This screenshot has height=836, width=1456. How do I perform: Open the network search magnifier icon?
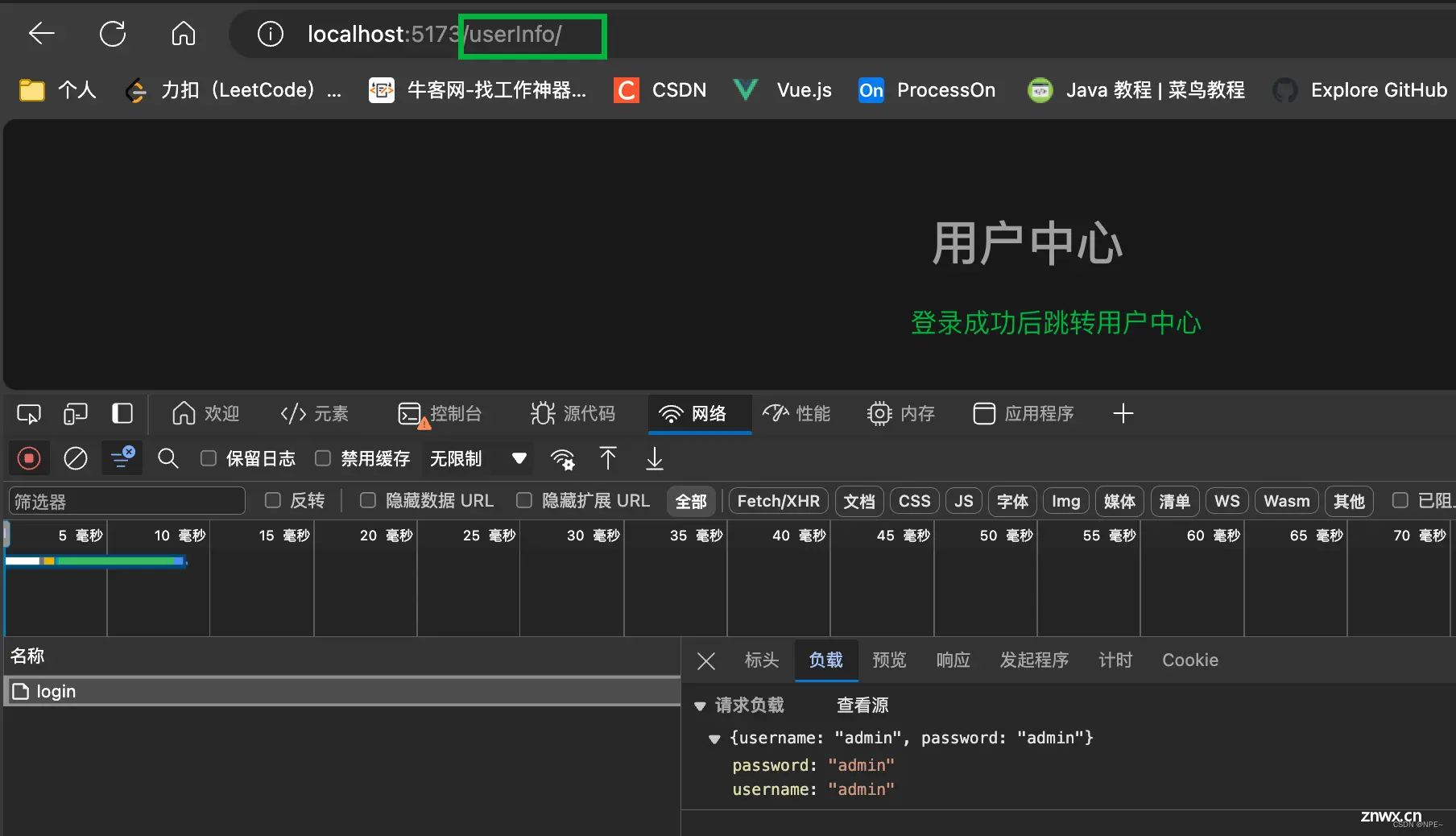coord(168,459)
